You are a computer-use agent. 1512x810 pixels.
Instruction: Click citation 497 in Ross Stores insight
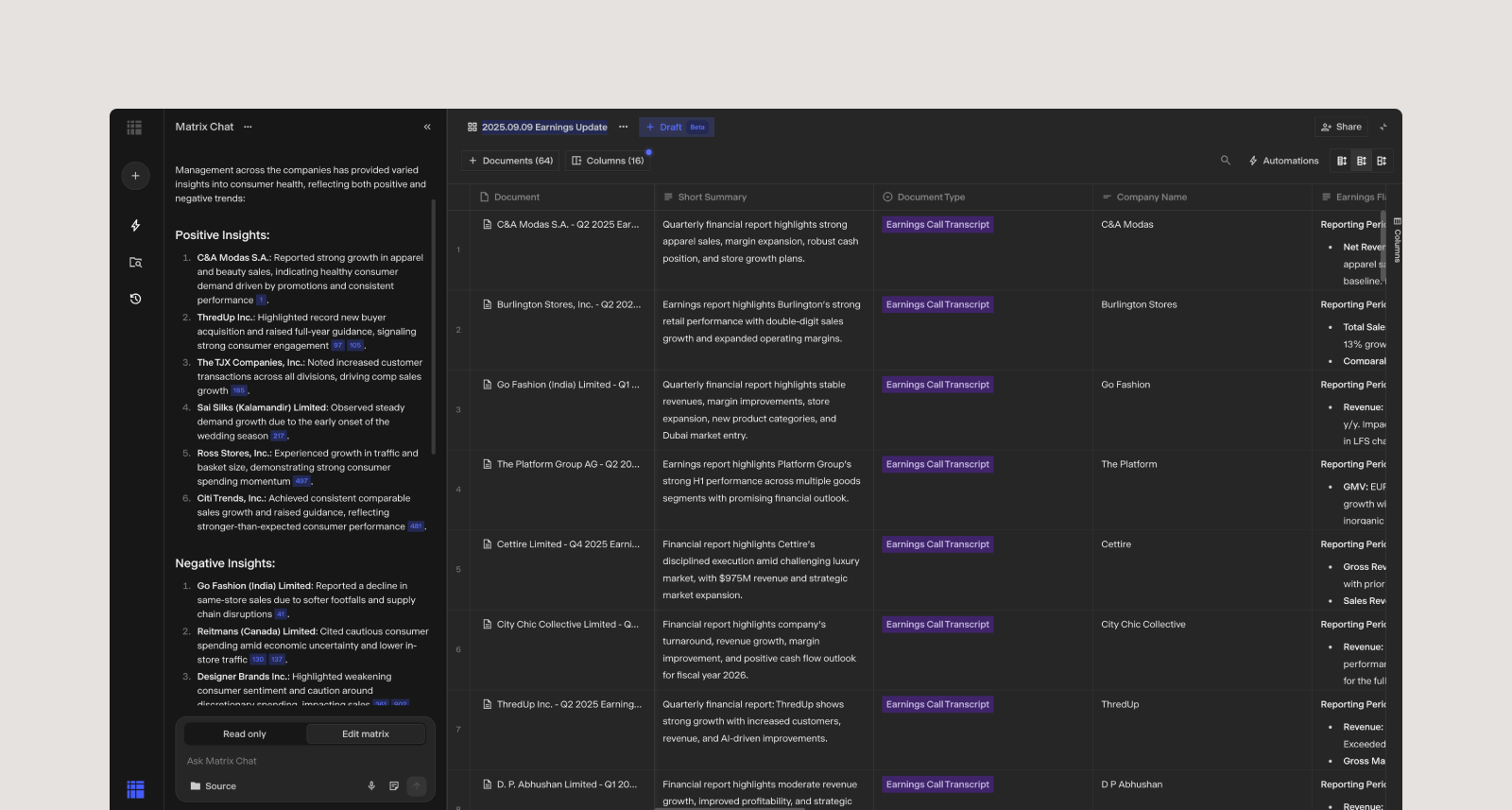[x=301, y=482]
